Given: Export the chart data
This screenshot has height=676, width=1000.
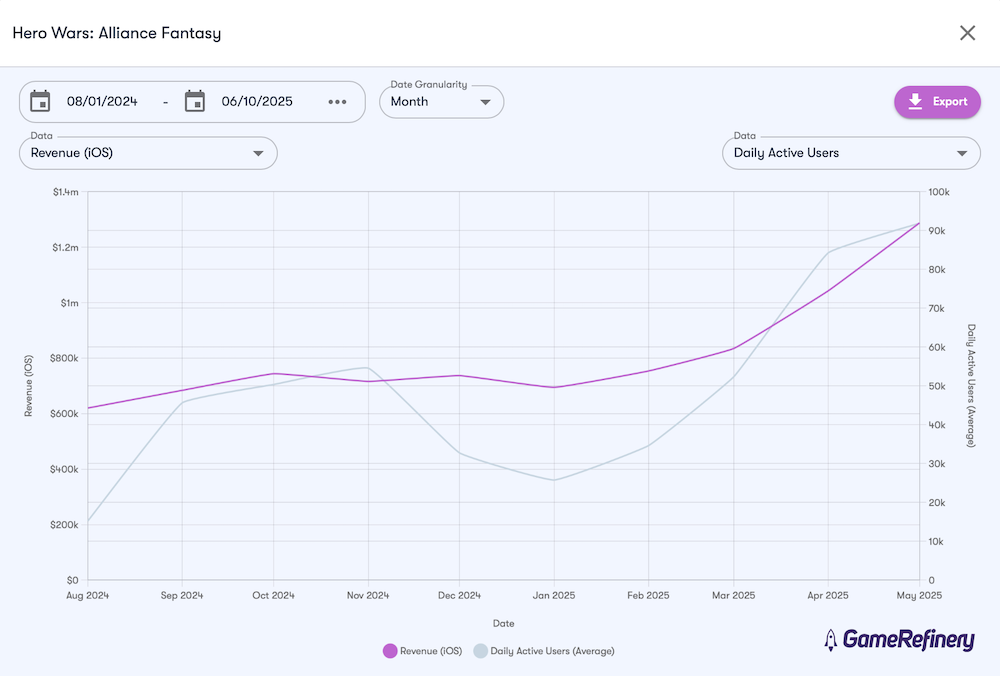Looking at the screenshot, I should (x=937, y=102).
